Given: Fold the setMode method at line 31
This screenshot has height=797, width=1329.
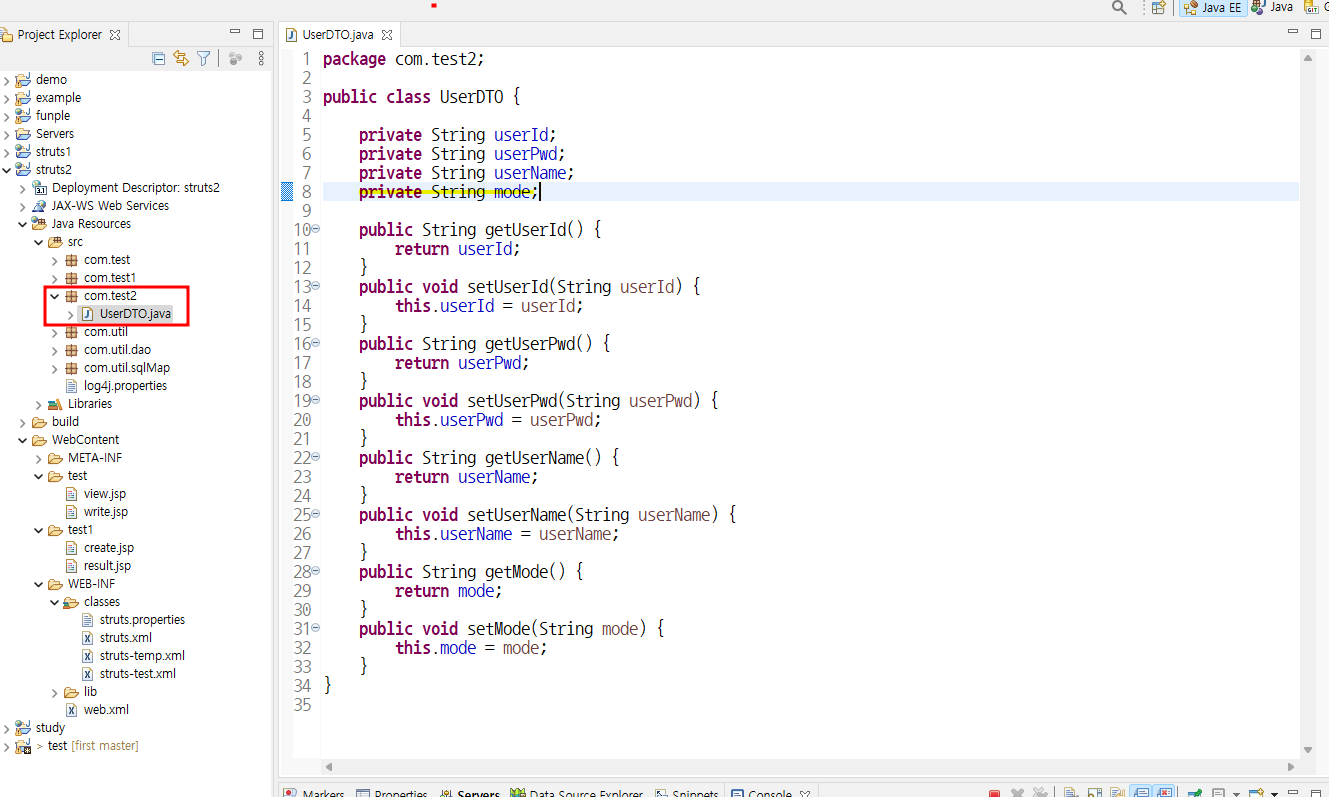Looking at the screenshot, I should tap(316, 628).
